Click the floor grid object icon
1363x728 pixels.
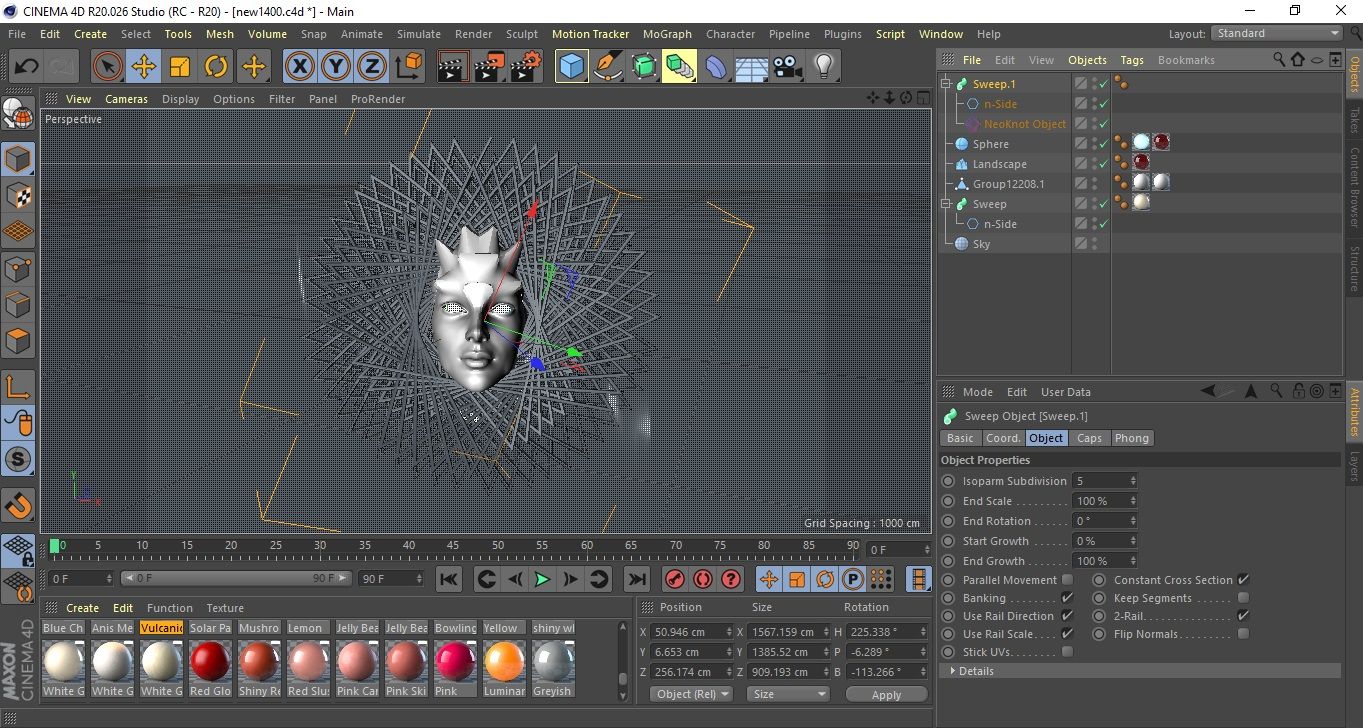[751, 67]
